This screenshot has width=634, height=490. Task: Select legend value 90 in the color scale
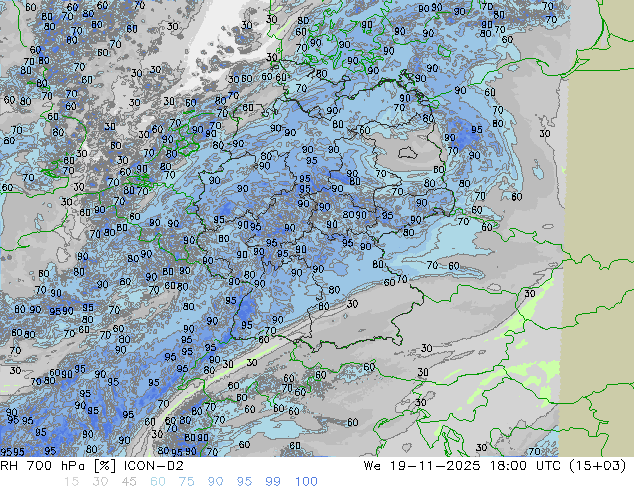click(215, 482)
